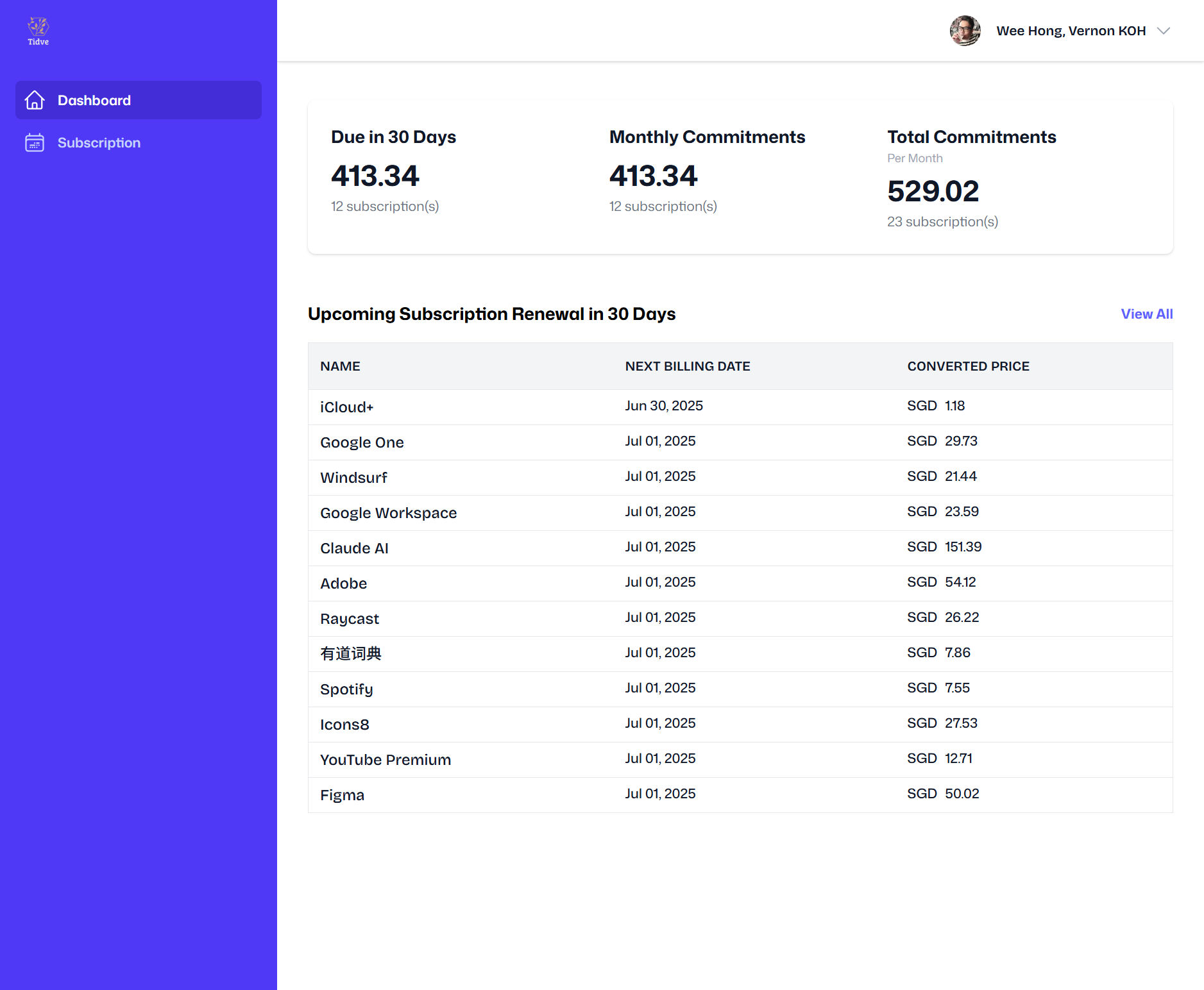Click the NAME column header
The width and height of the screenshot is (1204, 990).
click(x=340, y=366)
